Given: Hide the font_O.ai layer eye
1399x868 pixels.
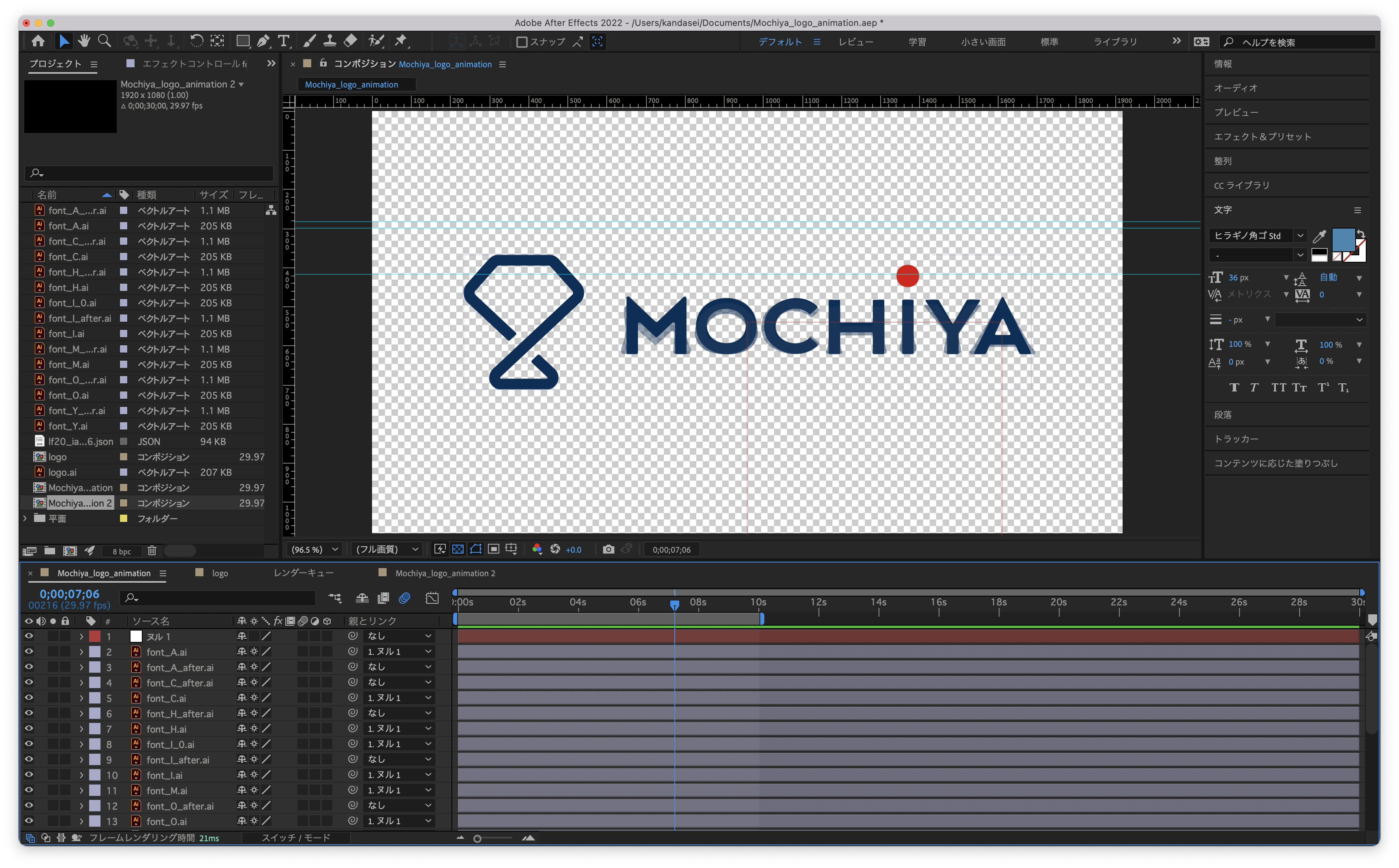Looking at the screenshot, I should tap(29, 821).
